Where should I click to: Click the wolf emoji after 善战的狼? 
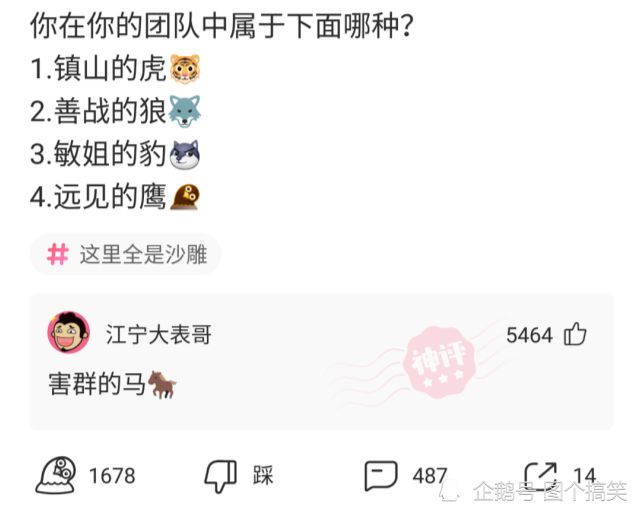(x=185, y=112)
